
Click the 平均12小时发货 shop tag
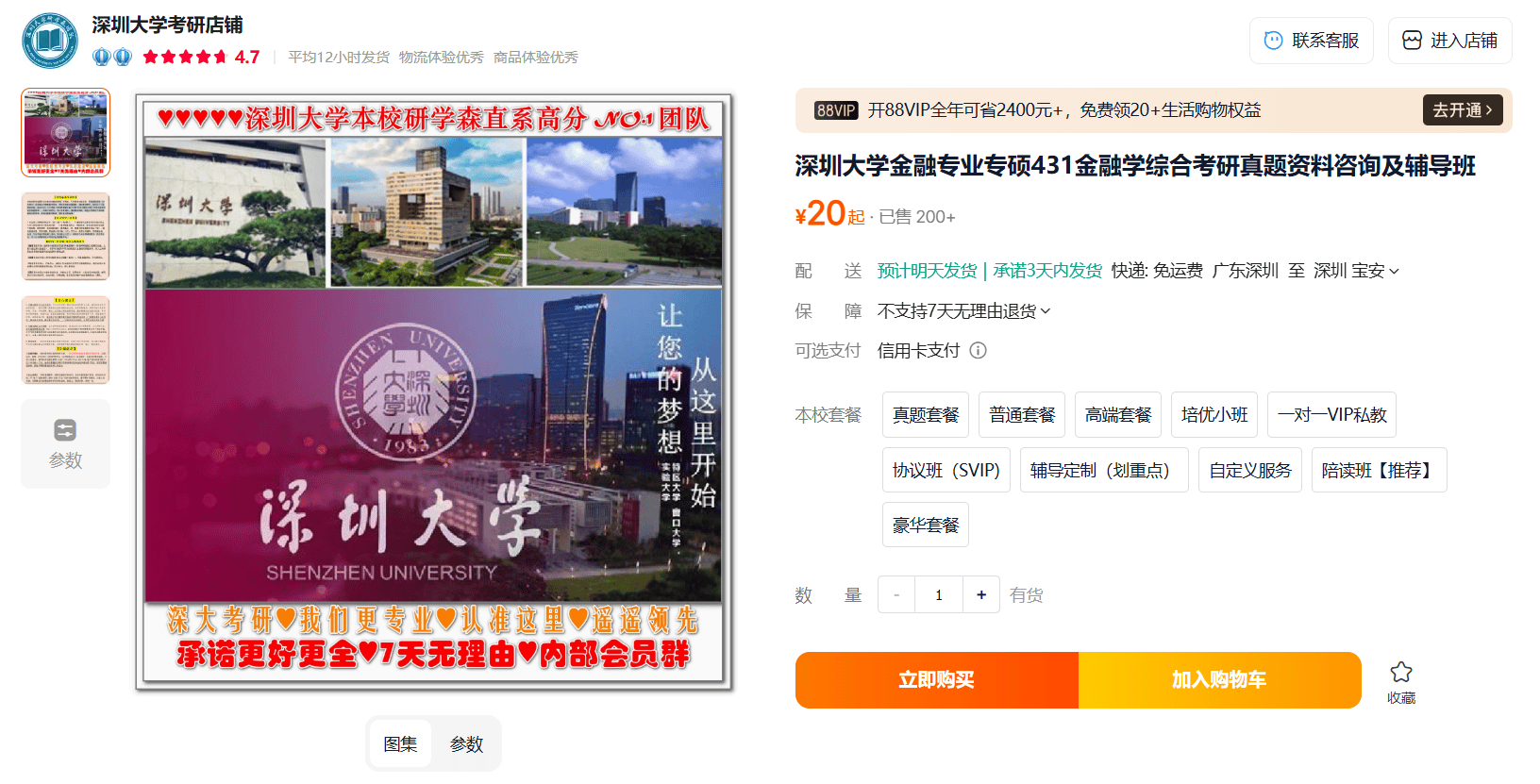pos(339,58)
